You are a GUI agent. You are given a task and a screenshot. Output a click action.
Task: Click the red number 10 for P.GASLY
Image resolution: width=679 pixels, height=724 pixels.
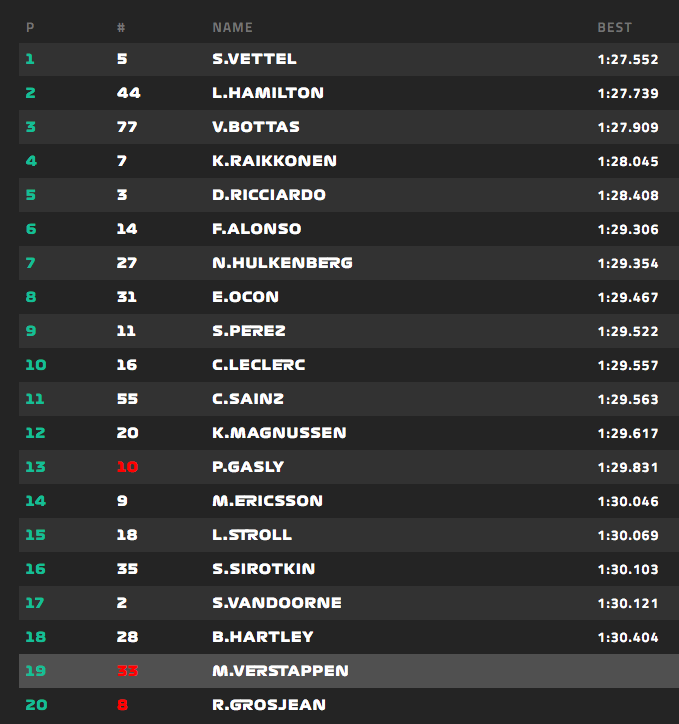(x=127, y=467)
